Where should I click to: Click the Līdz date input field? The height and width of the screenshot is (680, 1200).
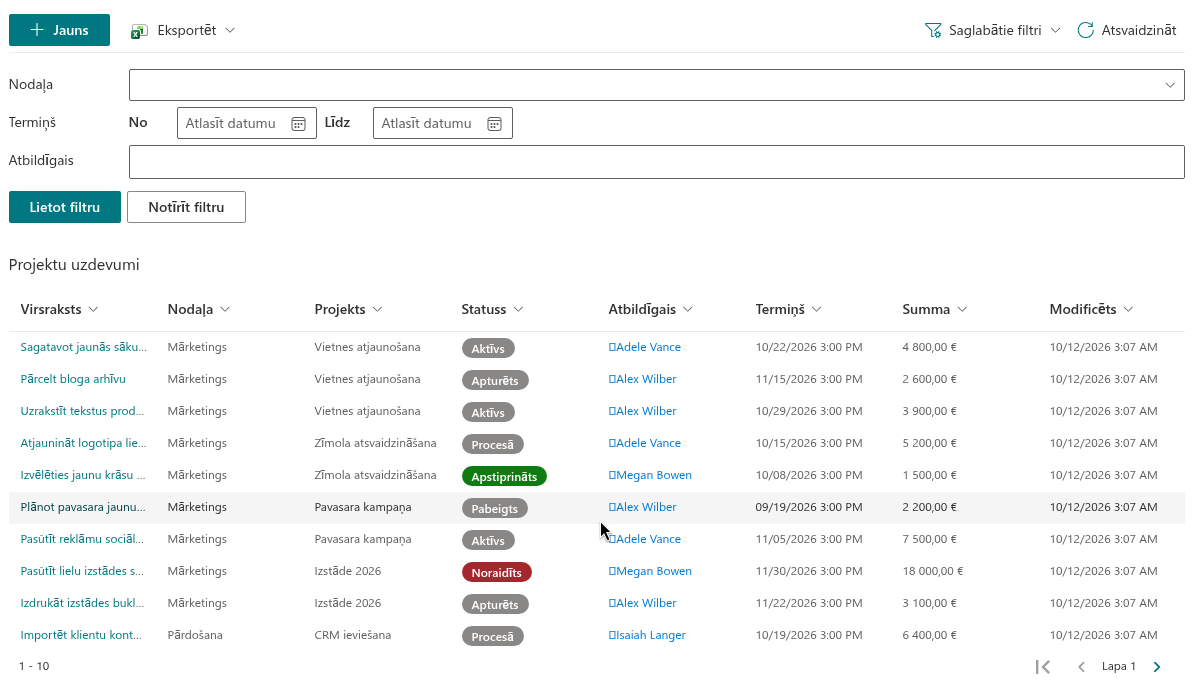click(x=442, y=123)
